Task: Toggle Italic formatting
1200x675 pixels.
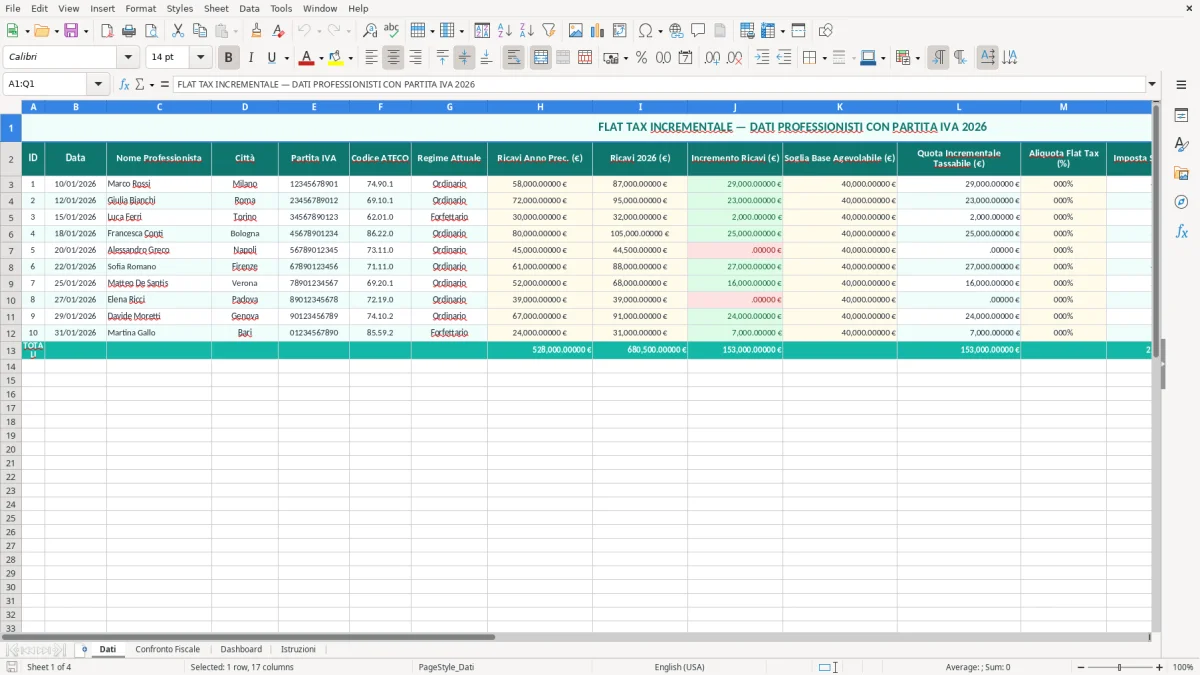Action: tap(250, 58)
